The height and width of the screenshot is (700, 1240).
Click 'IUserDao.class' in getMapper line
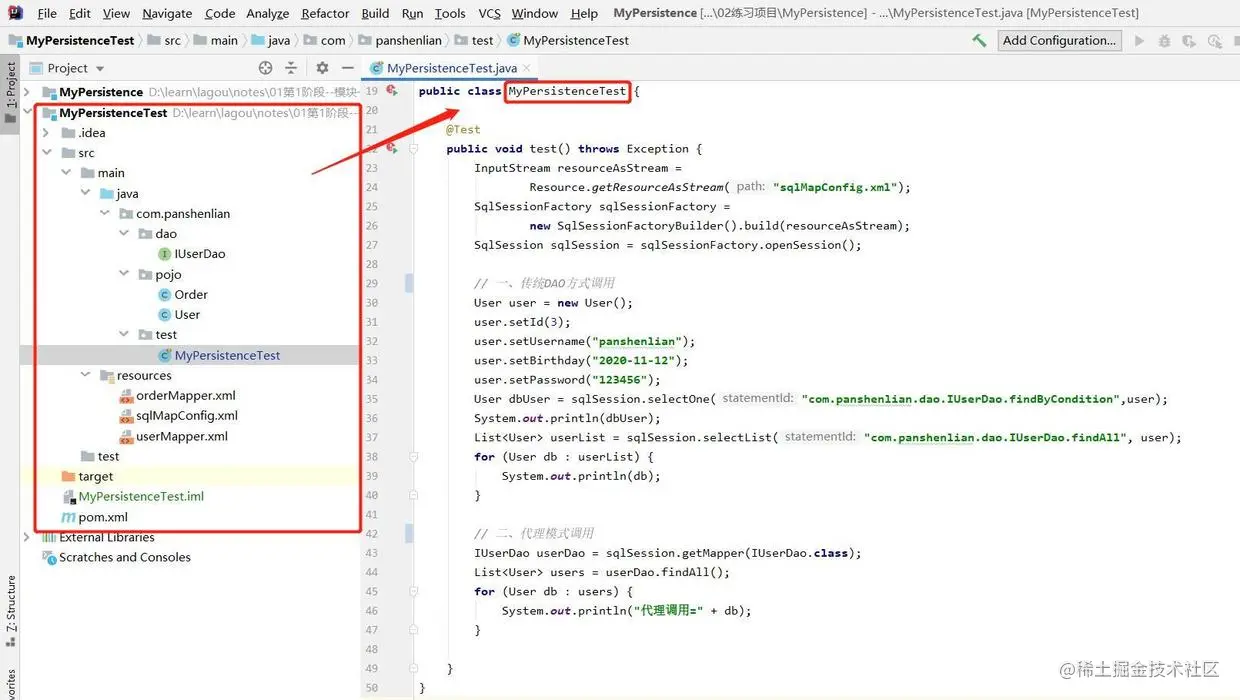pyautogui.click(x=801, y=553)
